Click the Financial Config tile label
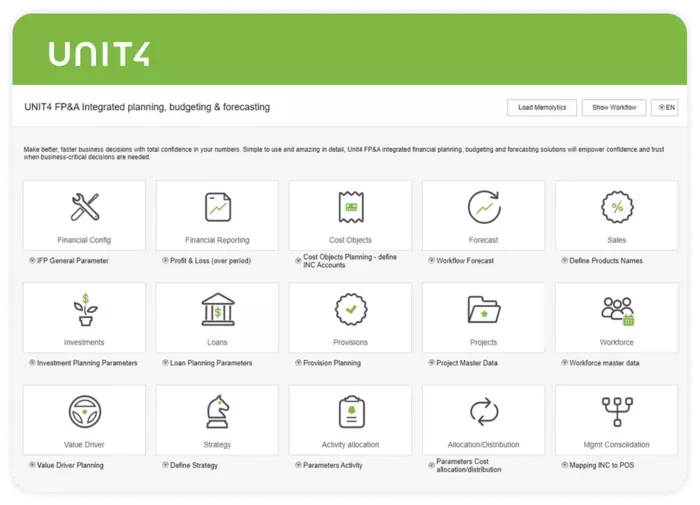The height and width of the screenshot is (505, 700). (84, 240)
